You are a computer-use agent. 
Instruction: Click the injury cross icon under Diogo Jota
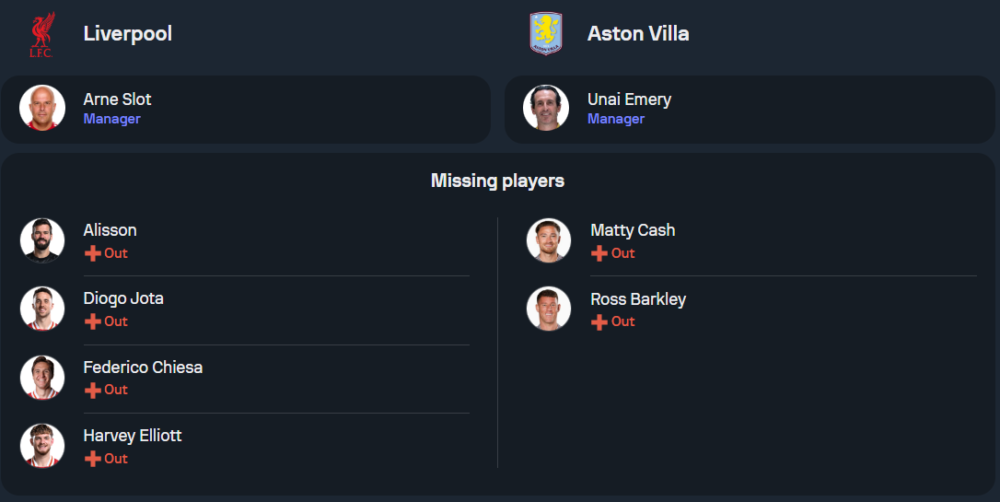(93, 322)
